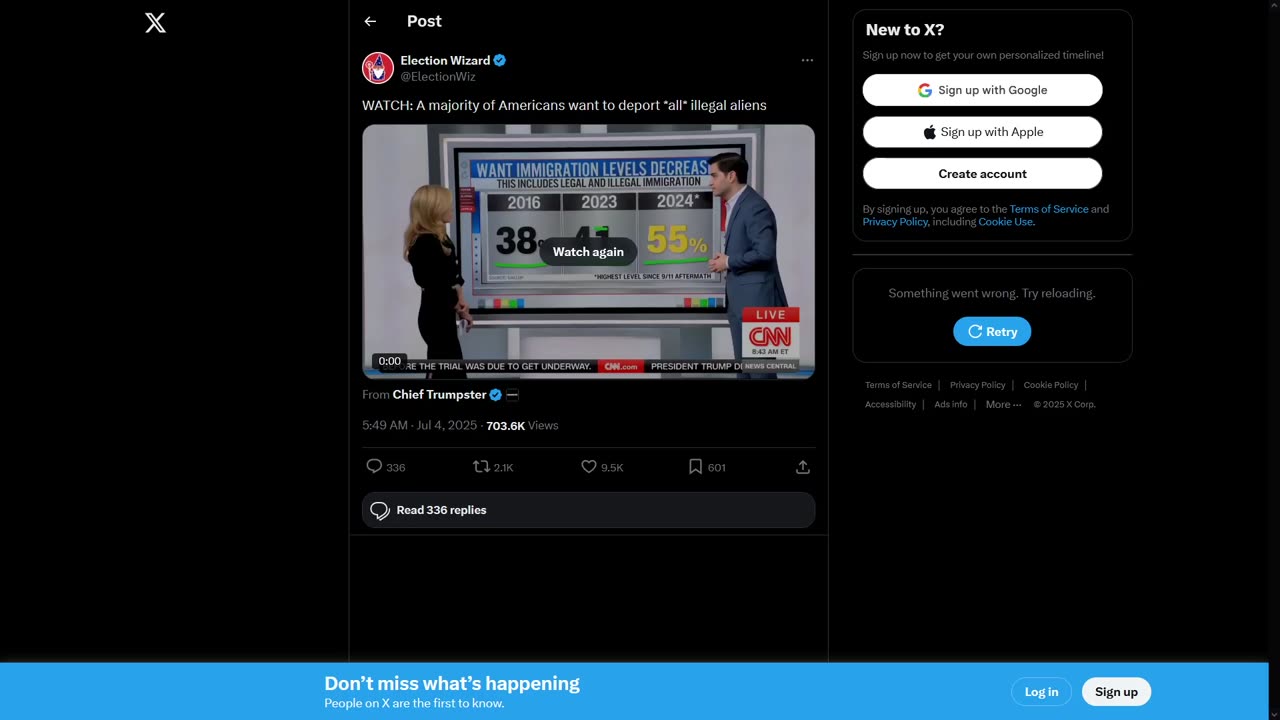Click the verified badge next to Chief Trumpster
Screen dimensions: 1280x720
(495, 394)
